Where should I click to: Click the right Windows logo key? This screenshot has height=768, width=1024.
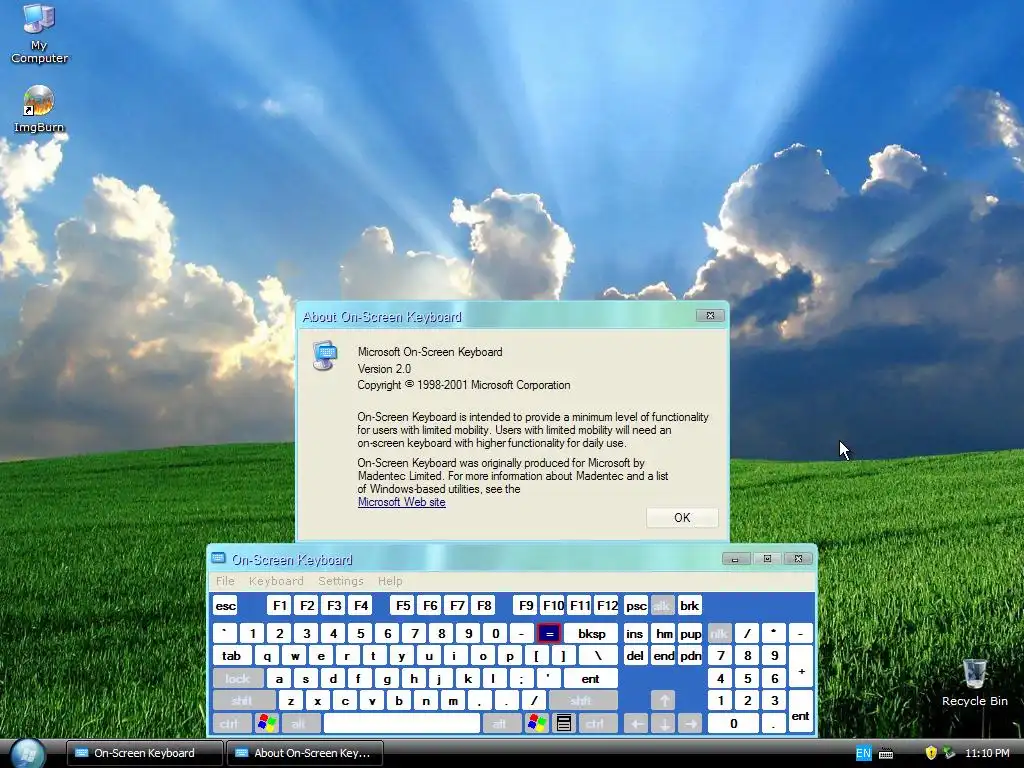pos(537,723)
